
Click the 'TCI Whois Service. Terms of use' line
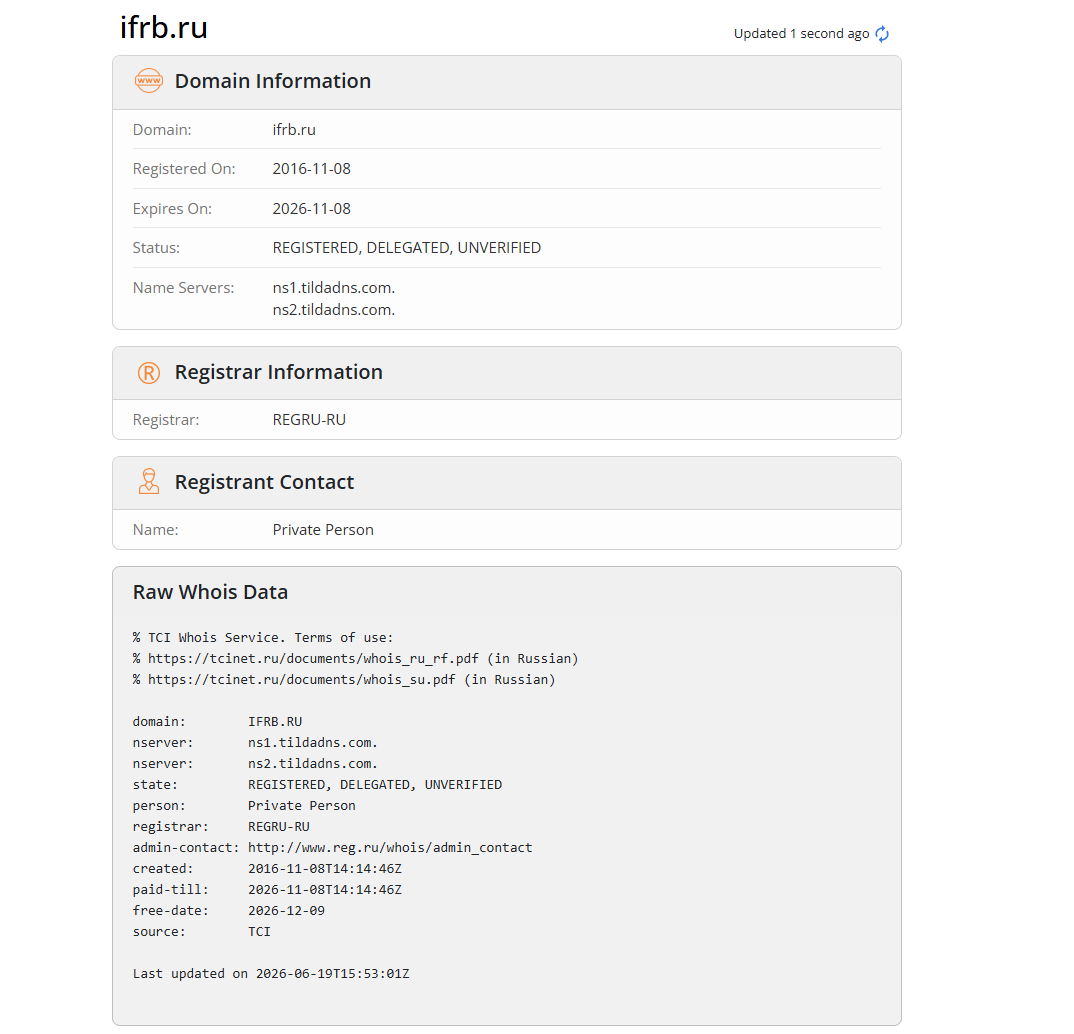point(263,638)
